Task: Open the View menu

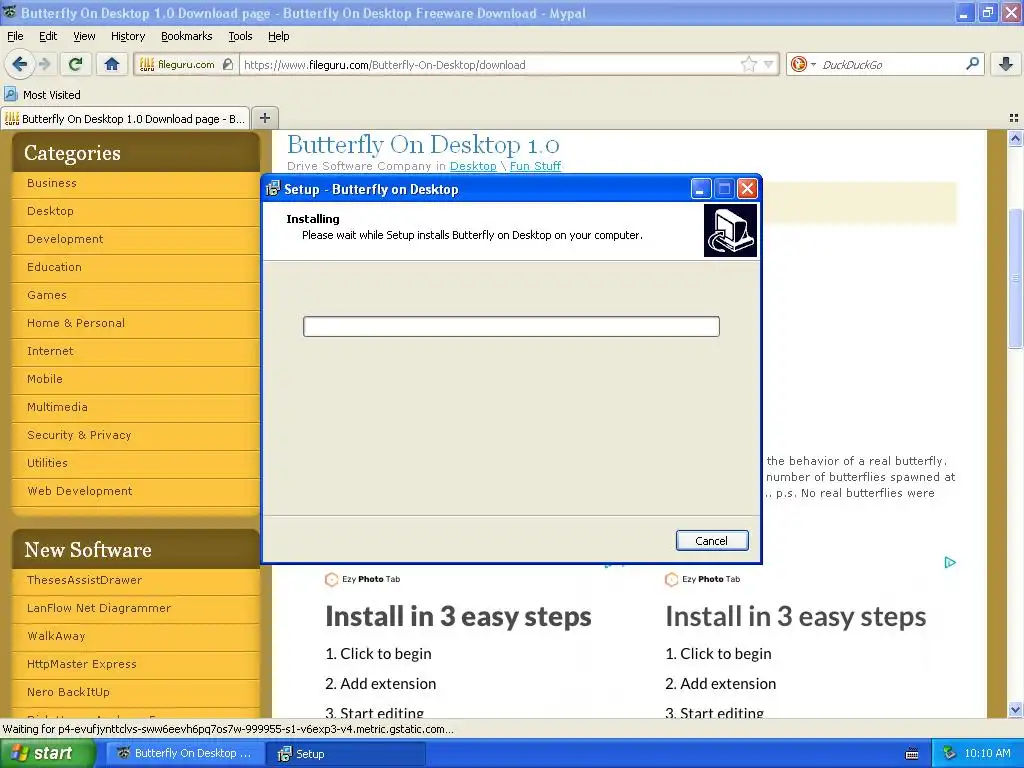Action: click(84, 36)
